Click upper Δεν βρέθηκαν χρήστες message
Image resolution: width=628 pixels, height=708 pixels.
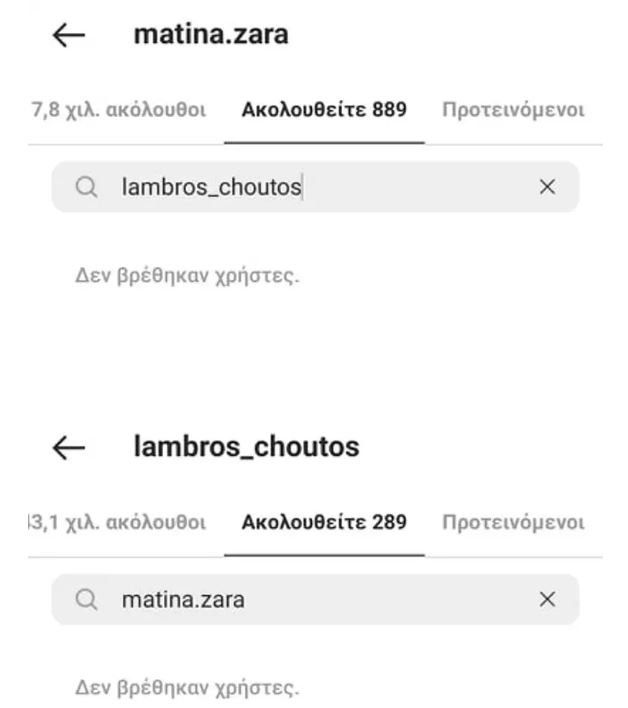pyautogui.click(x=187, y=275)
